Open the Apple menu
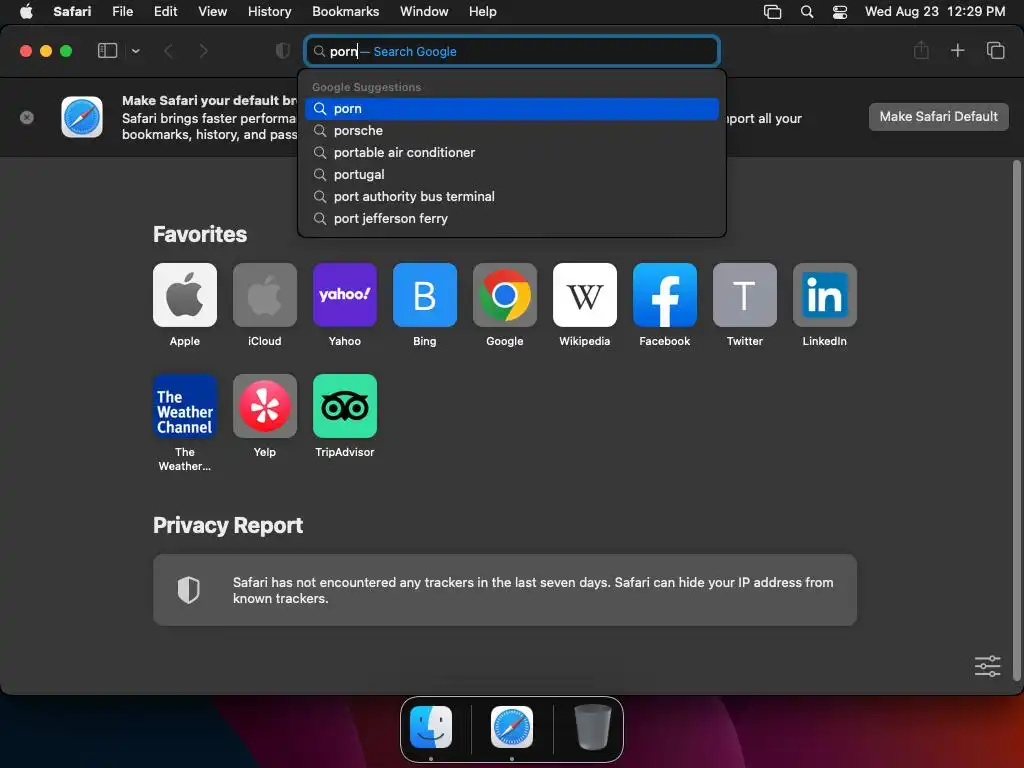1024x768 pixels. [x=26, y=12]
